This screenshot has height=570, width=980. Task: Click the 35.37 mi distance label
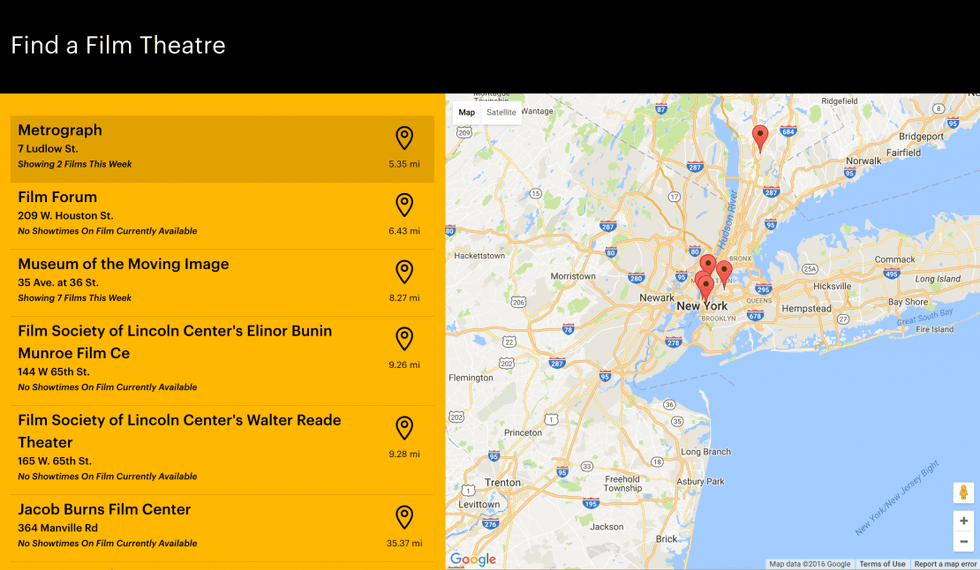click(x=404, y=544)
